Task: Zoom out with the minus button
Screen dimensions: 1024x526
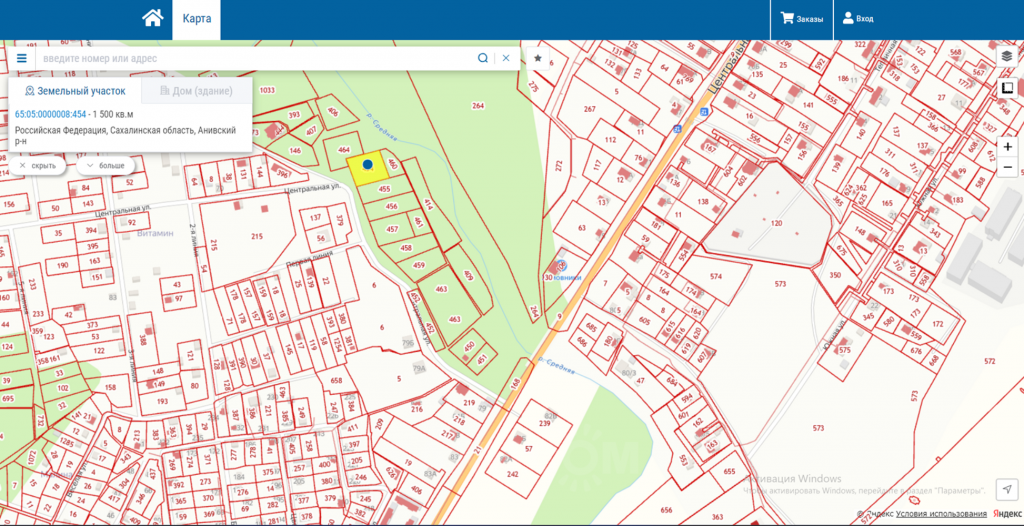Action: tap(1007, 168)
